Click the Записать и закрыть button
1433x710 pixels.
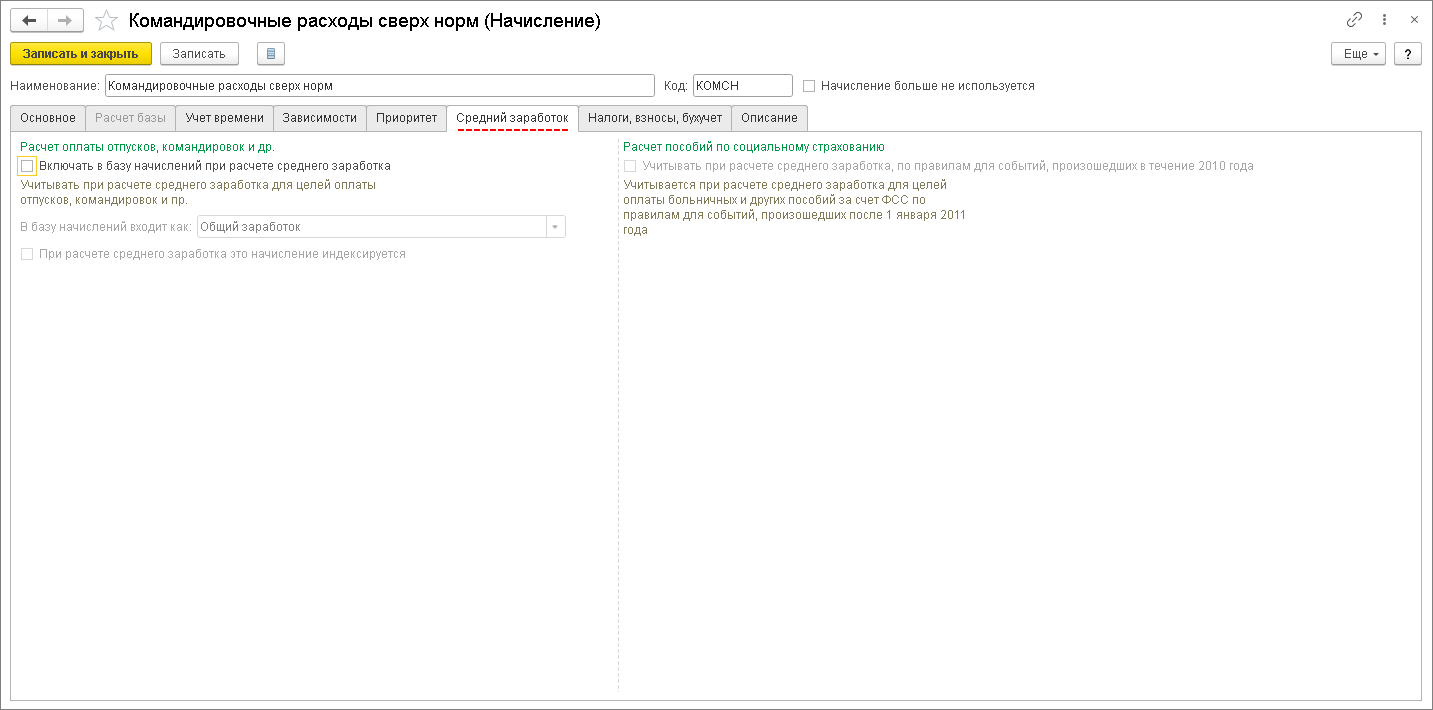[x=81, y=54]
